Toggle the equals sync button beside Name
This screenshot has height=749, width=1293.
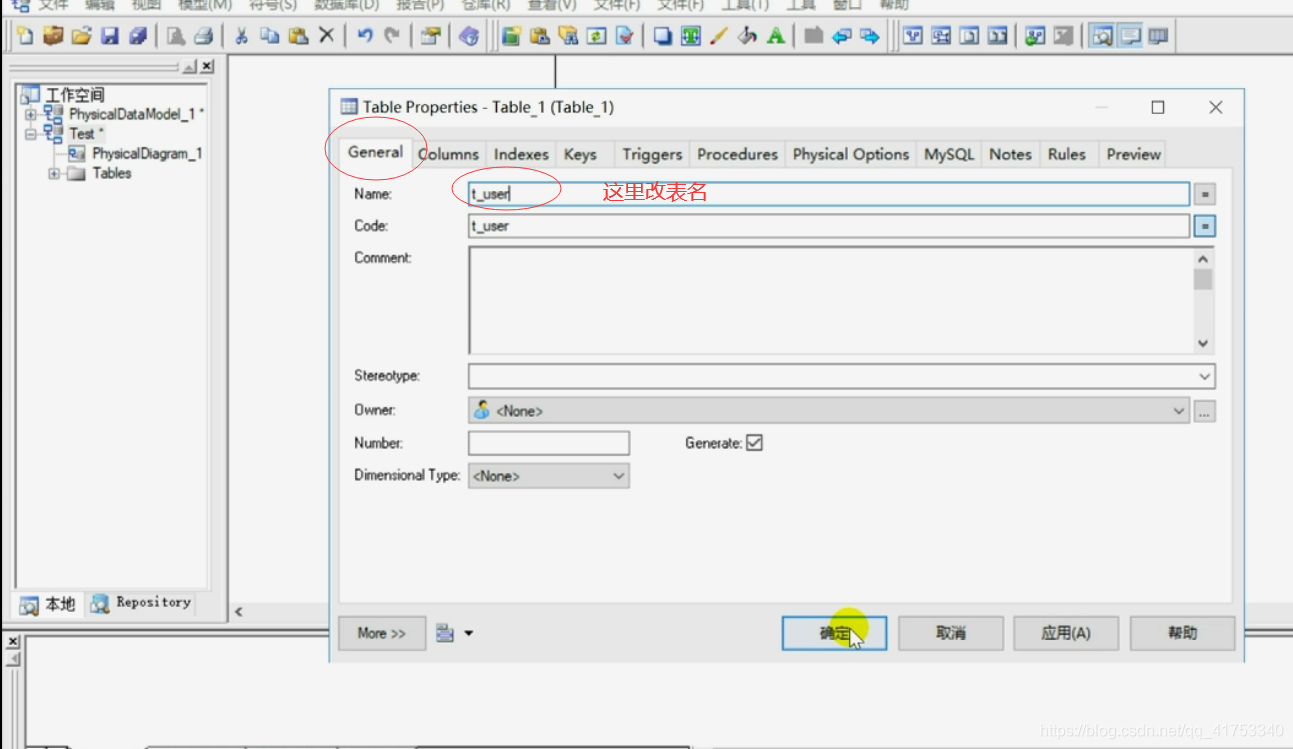pyautogui.click(x=1205, y=194)
